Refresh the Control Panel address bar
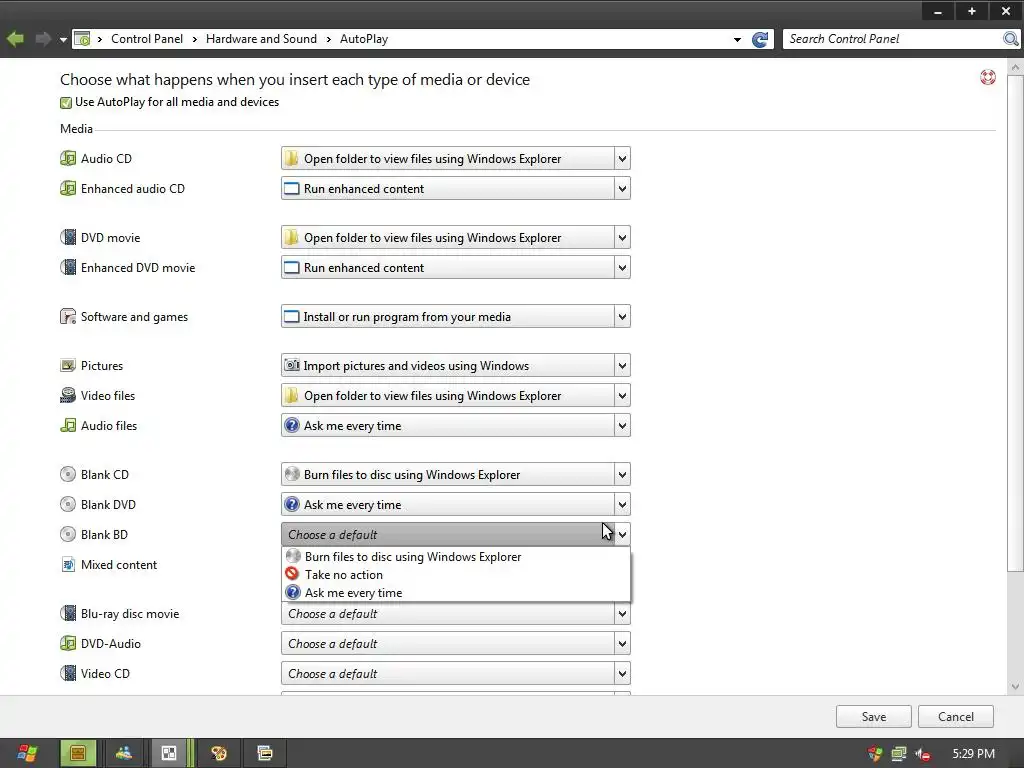Screen dimensions: 1024x768 (x=760, y=39)
